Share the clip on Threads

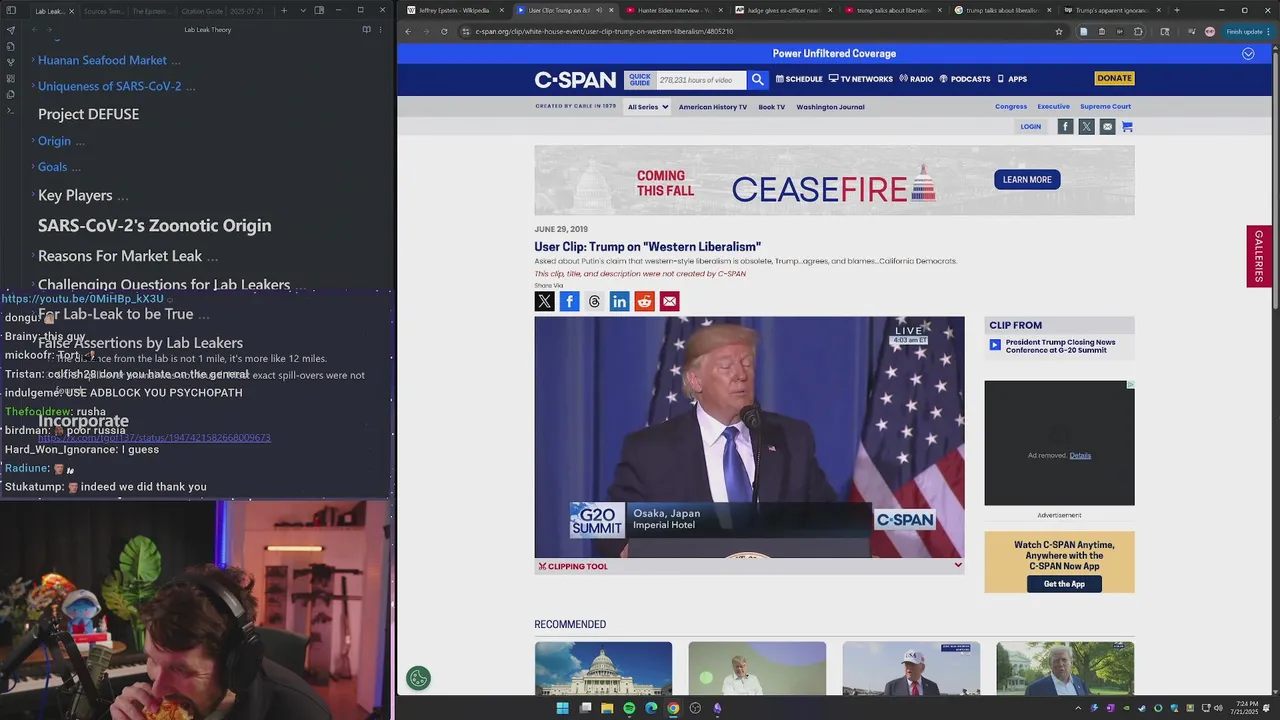point(594,301)
